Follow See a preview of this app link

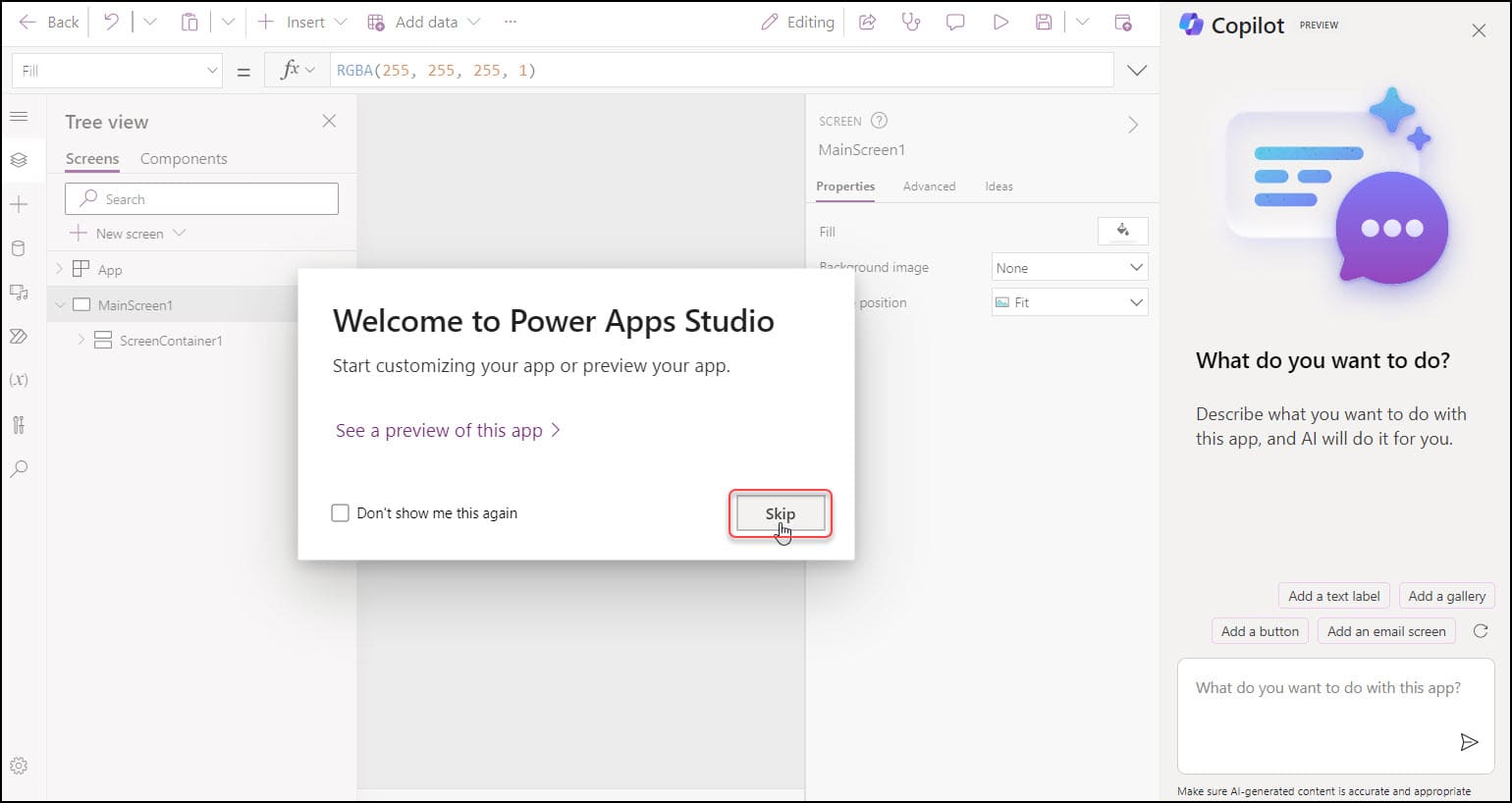point(448,431)
